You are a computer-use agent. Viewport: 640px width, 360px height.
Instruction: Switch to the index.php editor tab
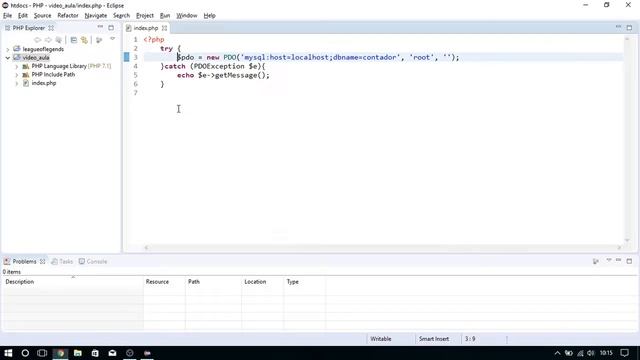point(145,28)
